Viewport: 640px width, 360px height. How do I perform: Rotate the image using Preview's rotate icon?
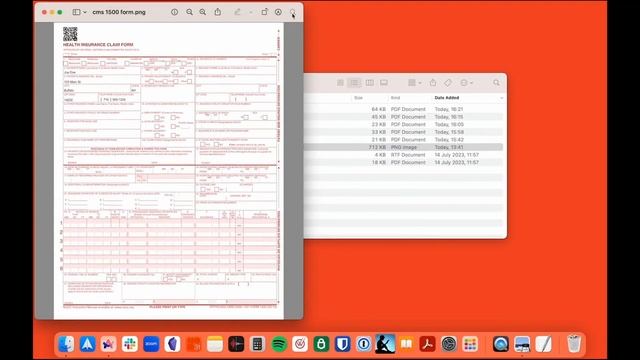pyautogui.click(x=264, y=12)
